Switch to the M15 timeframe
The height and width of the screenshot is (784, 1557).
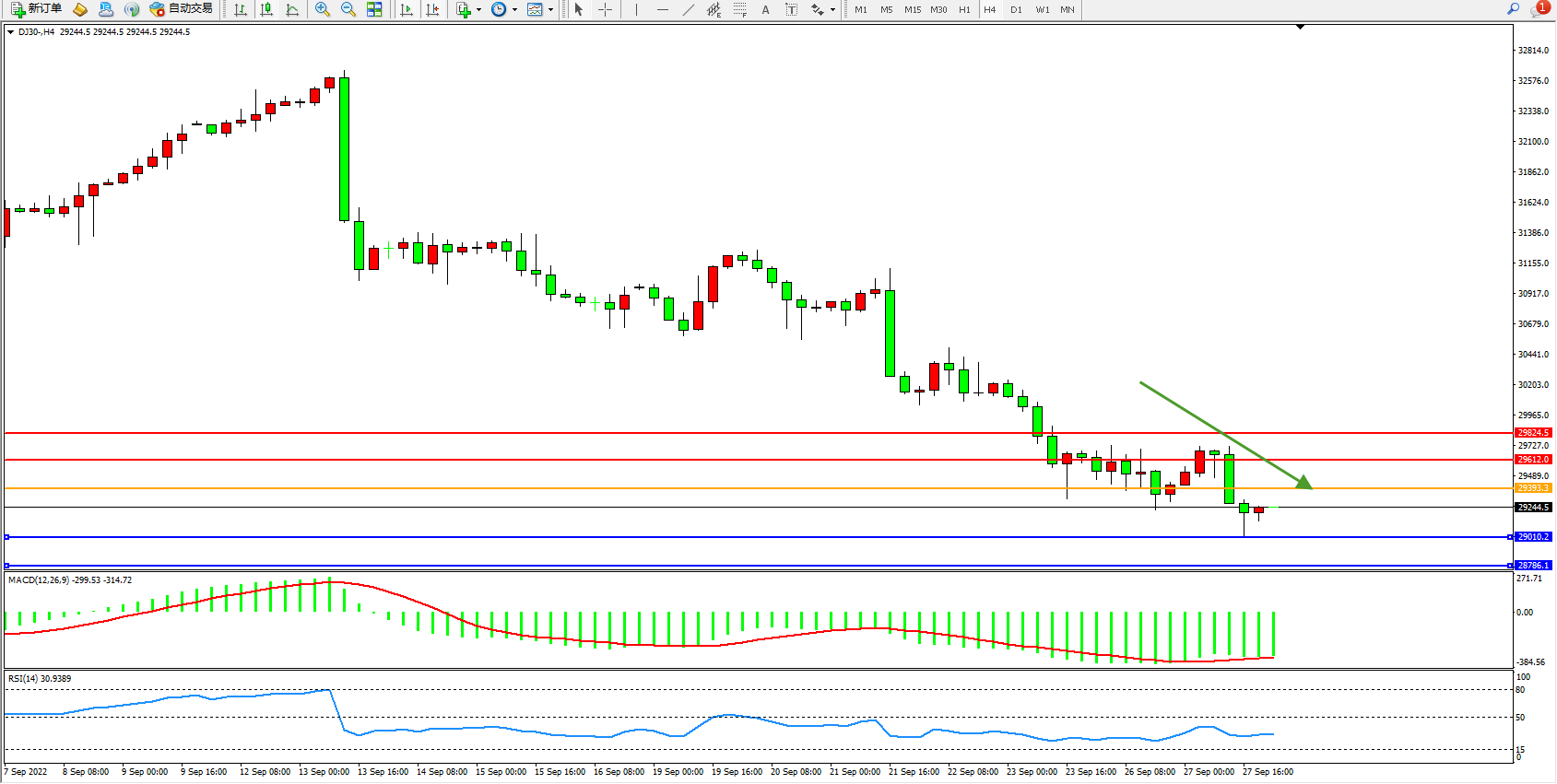coord(913,9)
